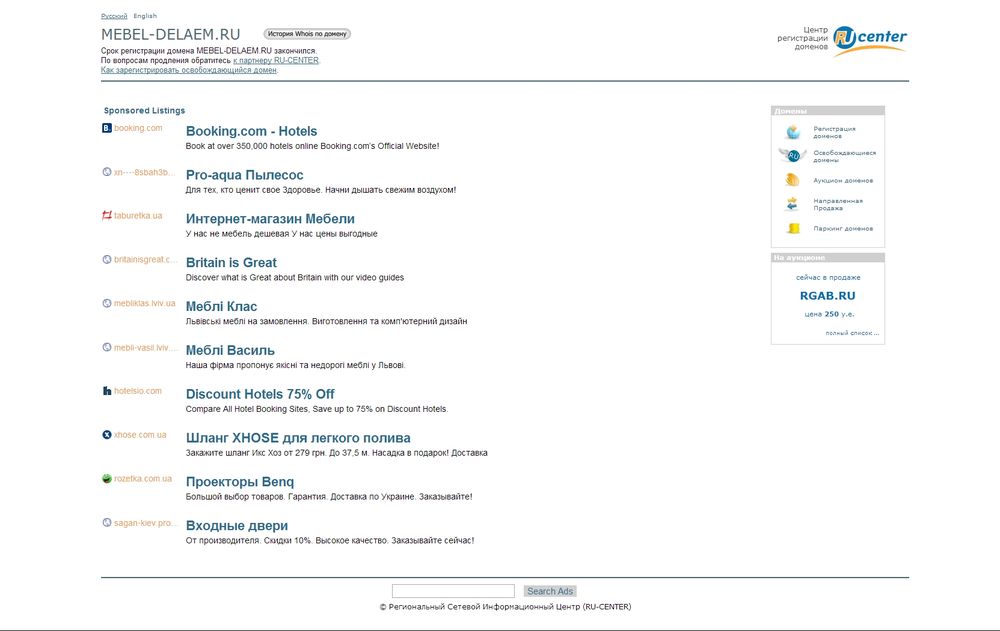Click the globe icon beside mebli-vasil.lviv listing

tap(107, 347)
